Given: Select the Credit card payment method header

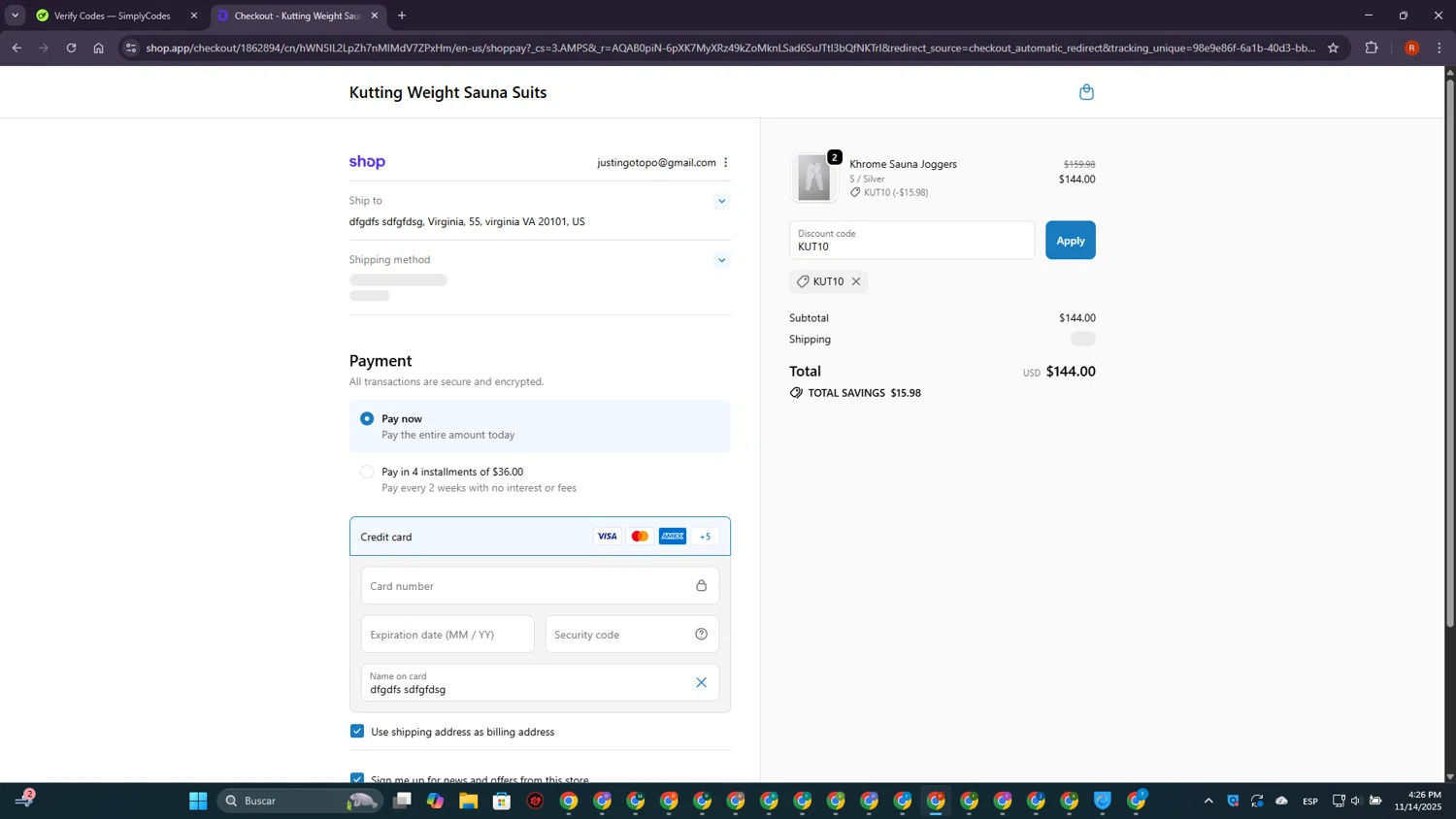Looking at the screenshot, I should tap(540, 537).
